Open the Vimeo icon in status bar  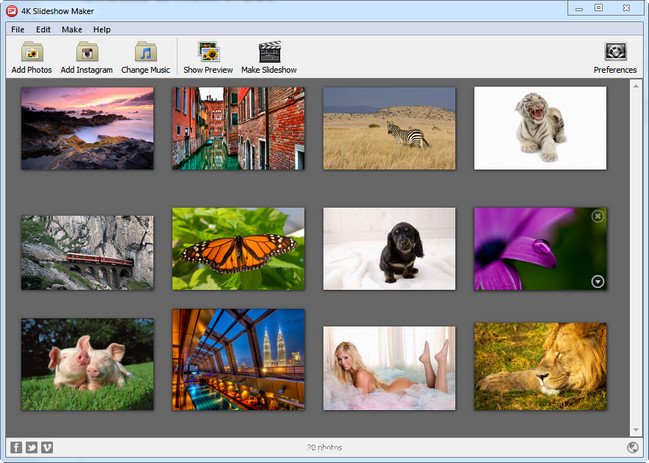point(47,447)
